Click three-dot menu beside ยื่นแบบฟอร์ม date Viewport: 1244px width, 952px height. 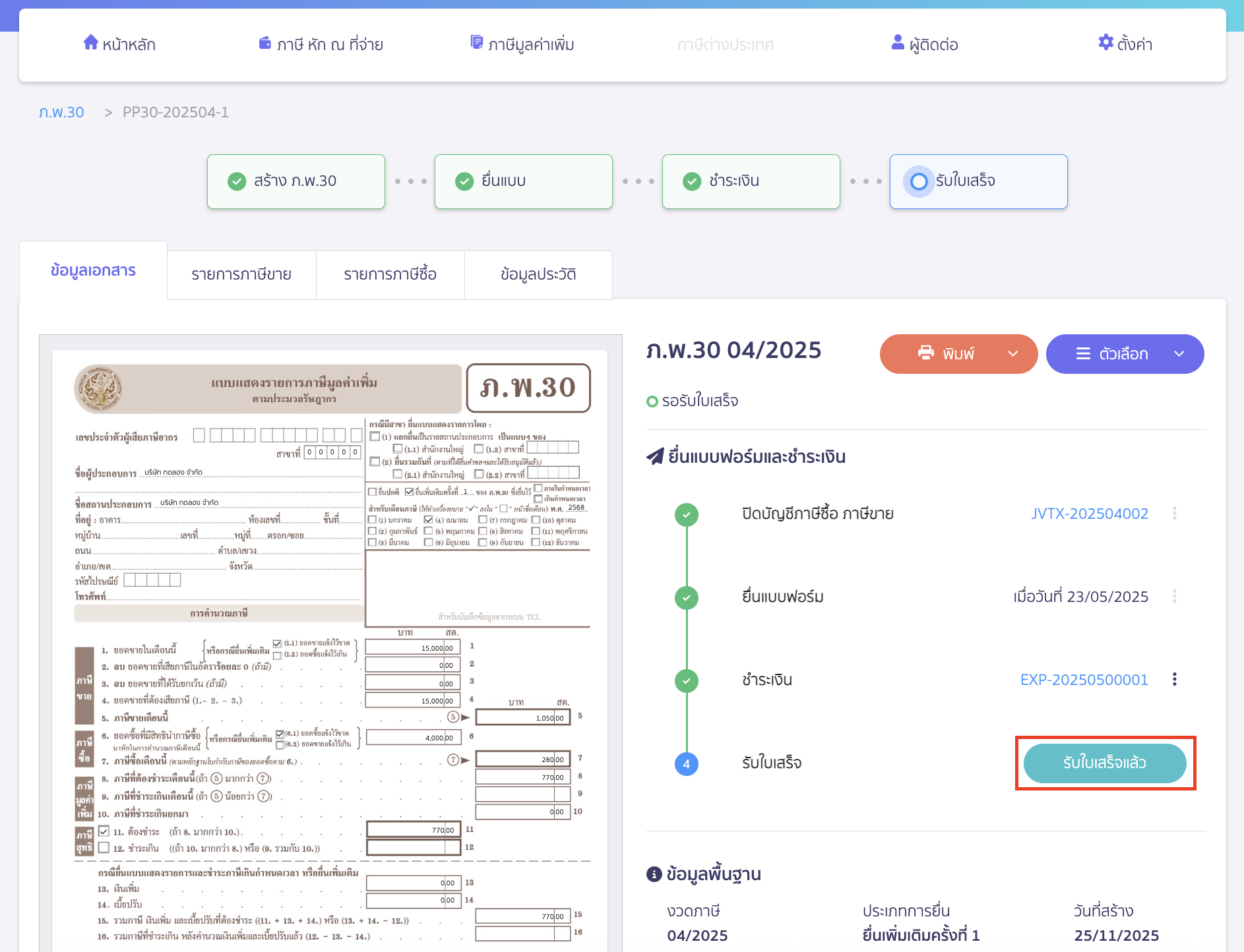click(1174, 597)
